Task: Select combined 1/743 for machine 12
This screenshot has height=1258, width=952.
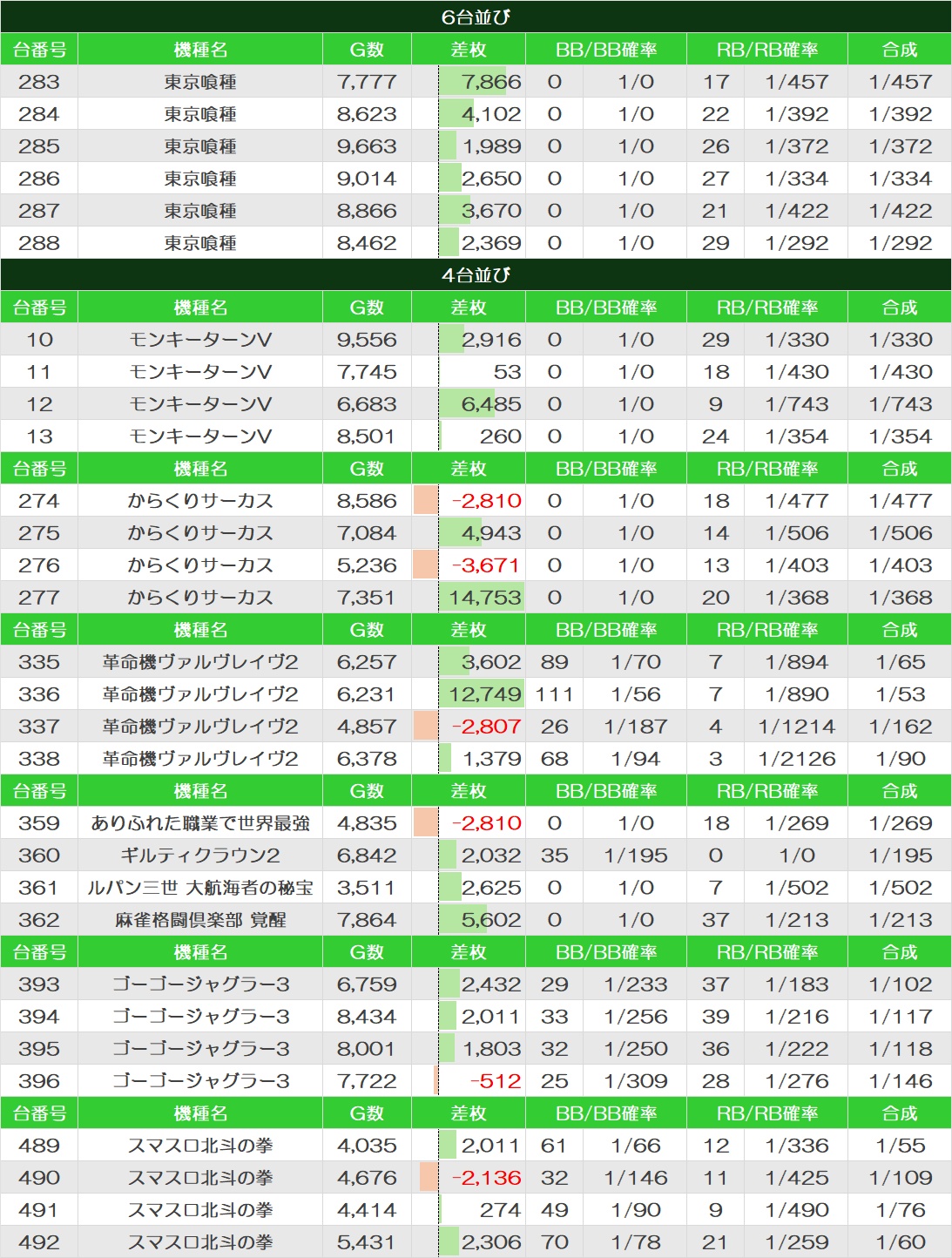Action: 901,404
